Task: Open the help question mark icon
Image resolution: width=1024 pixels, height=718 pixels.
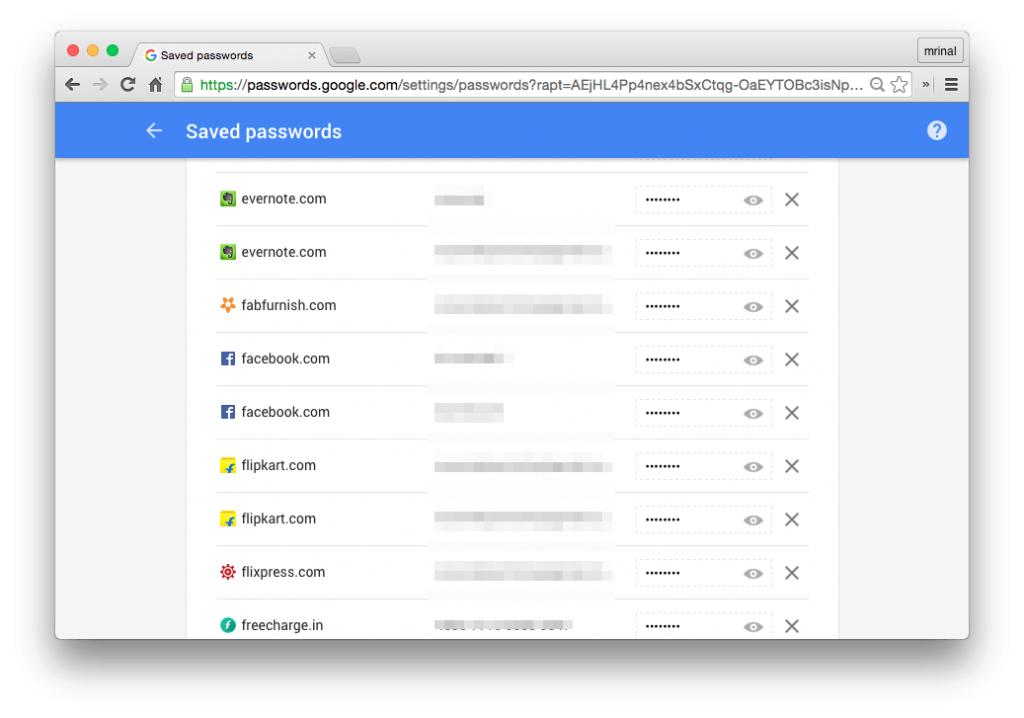Action: point(936,131)
